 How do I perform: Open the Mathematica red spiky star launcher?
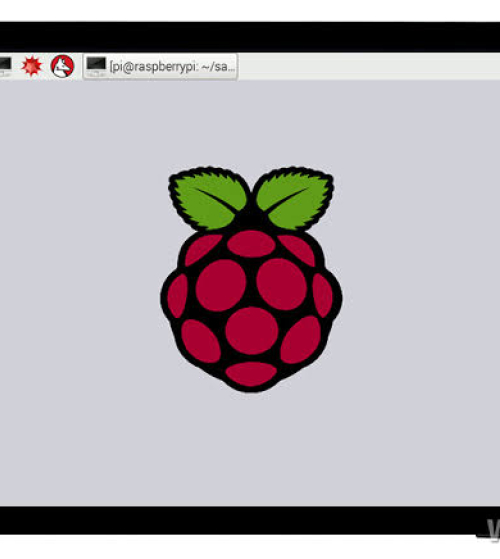(31, 66)
